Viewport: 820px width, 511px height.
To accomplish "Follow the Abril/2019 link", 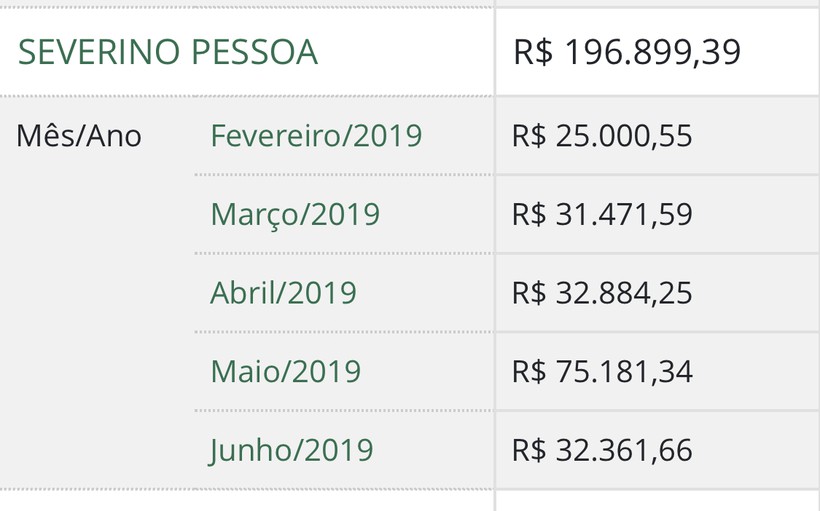I will pyautogui.click(x=283, y=292).
